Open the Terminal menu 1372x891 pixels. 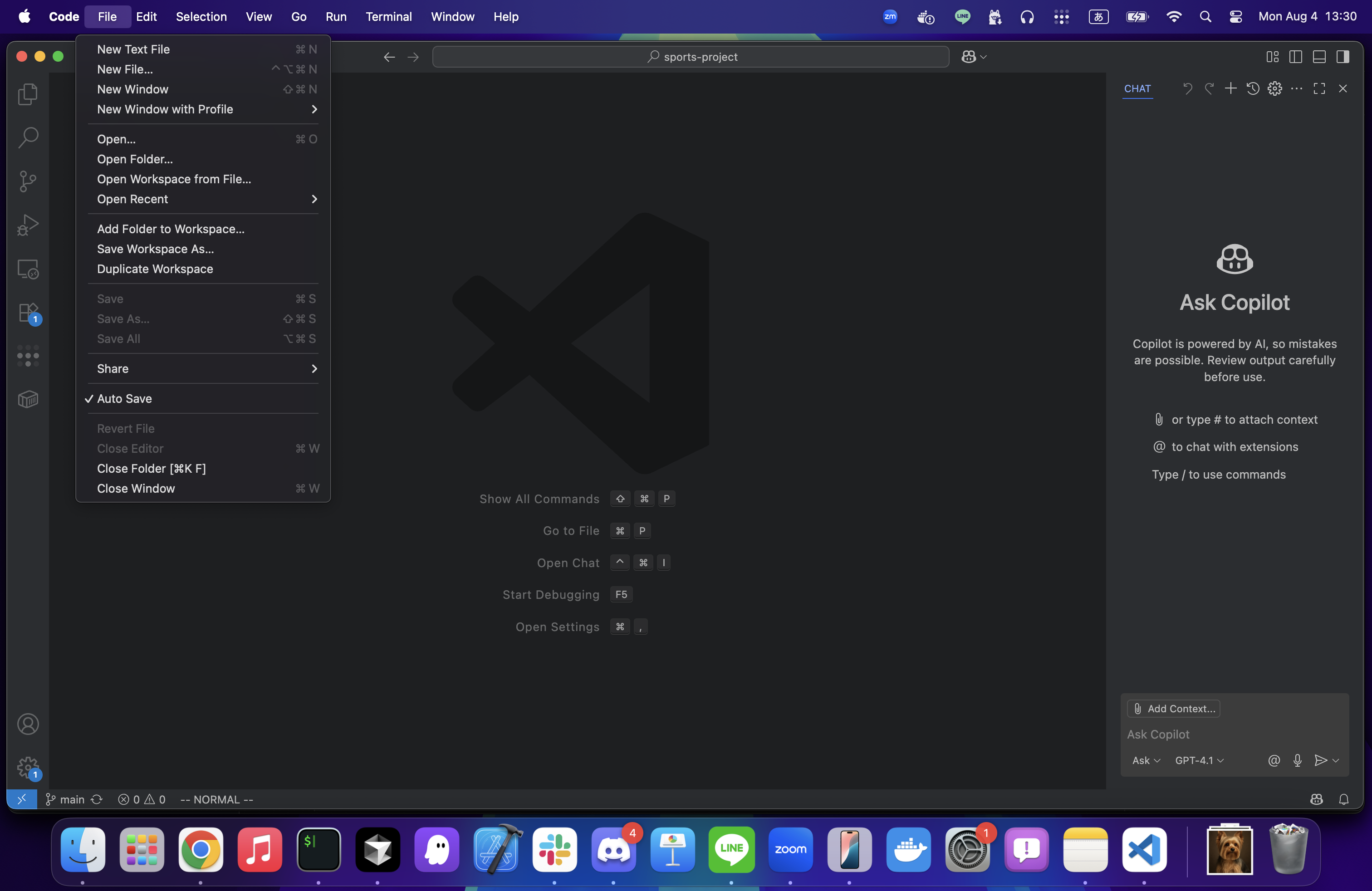click(x=388, y=17)
